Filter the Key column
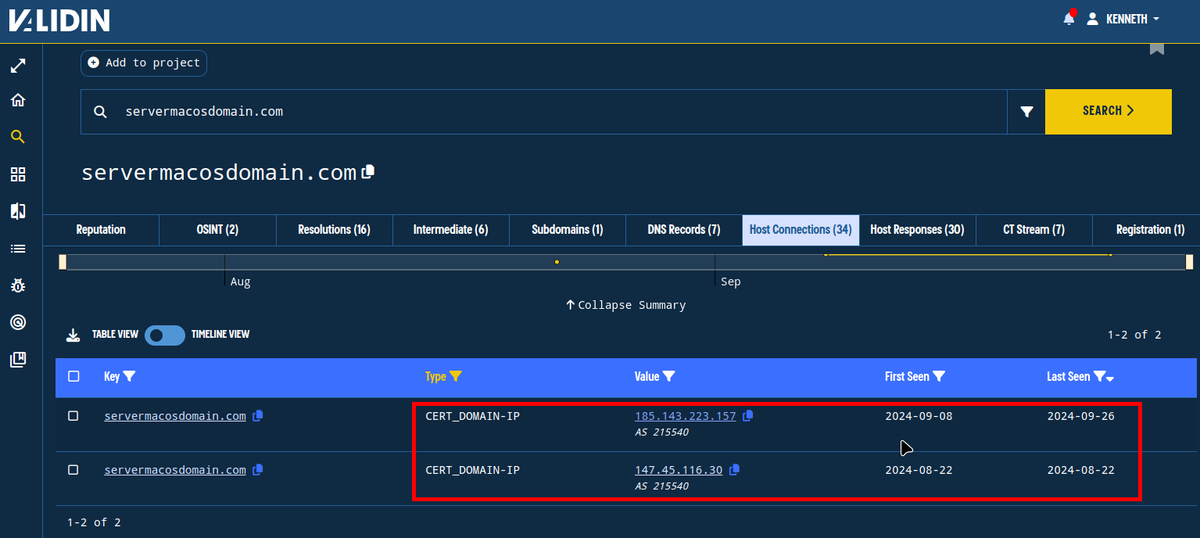1200x538 pixels. click(x=130, y=377)
